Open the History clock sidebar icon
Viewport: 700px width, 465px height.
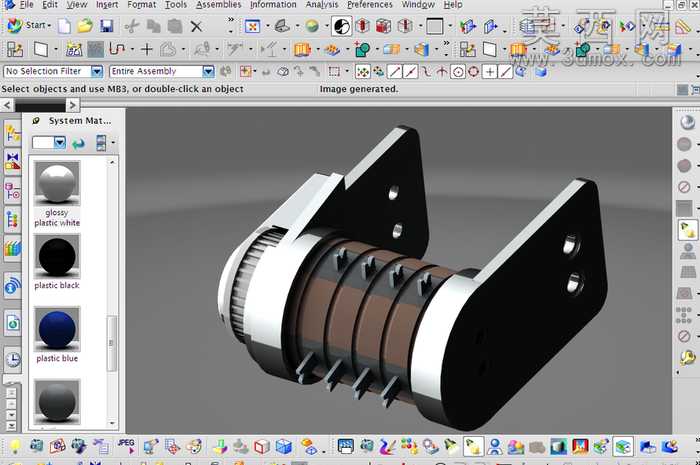[x=13, y=359]
